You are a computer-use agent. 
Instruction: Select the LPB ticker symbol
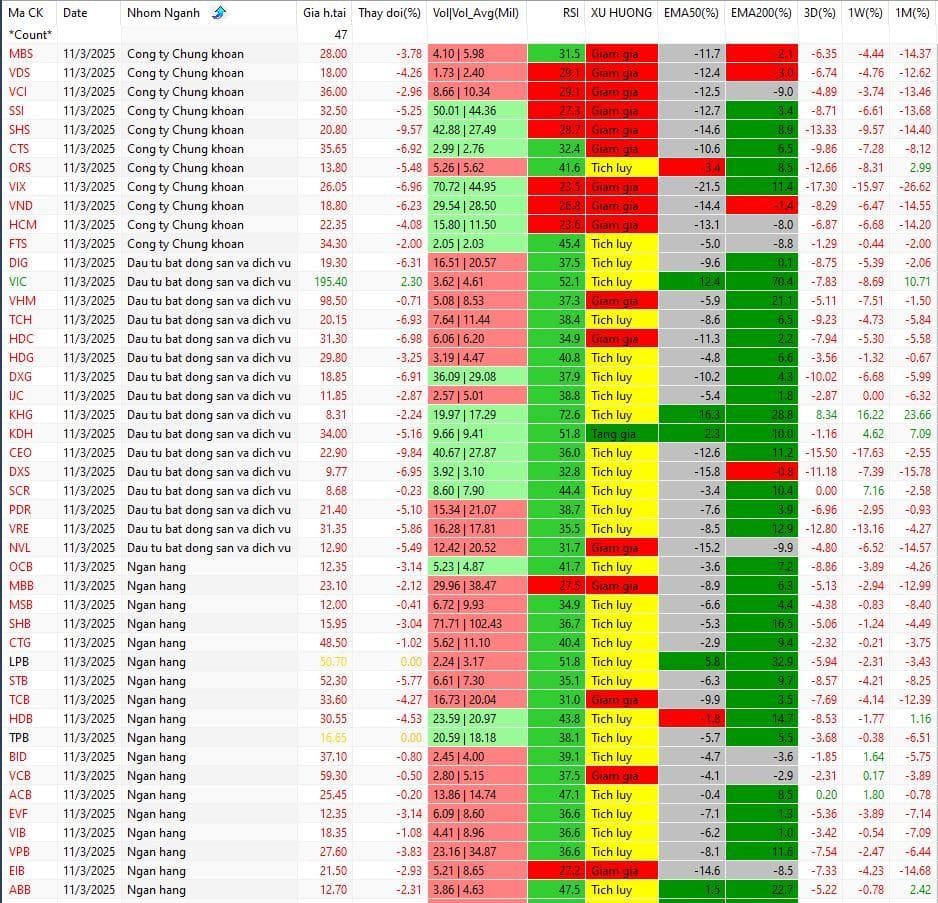[19, 662]
